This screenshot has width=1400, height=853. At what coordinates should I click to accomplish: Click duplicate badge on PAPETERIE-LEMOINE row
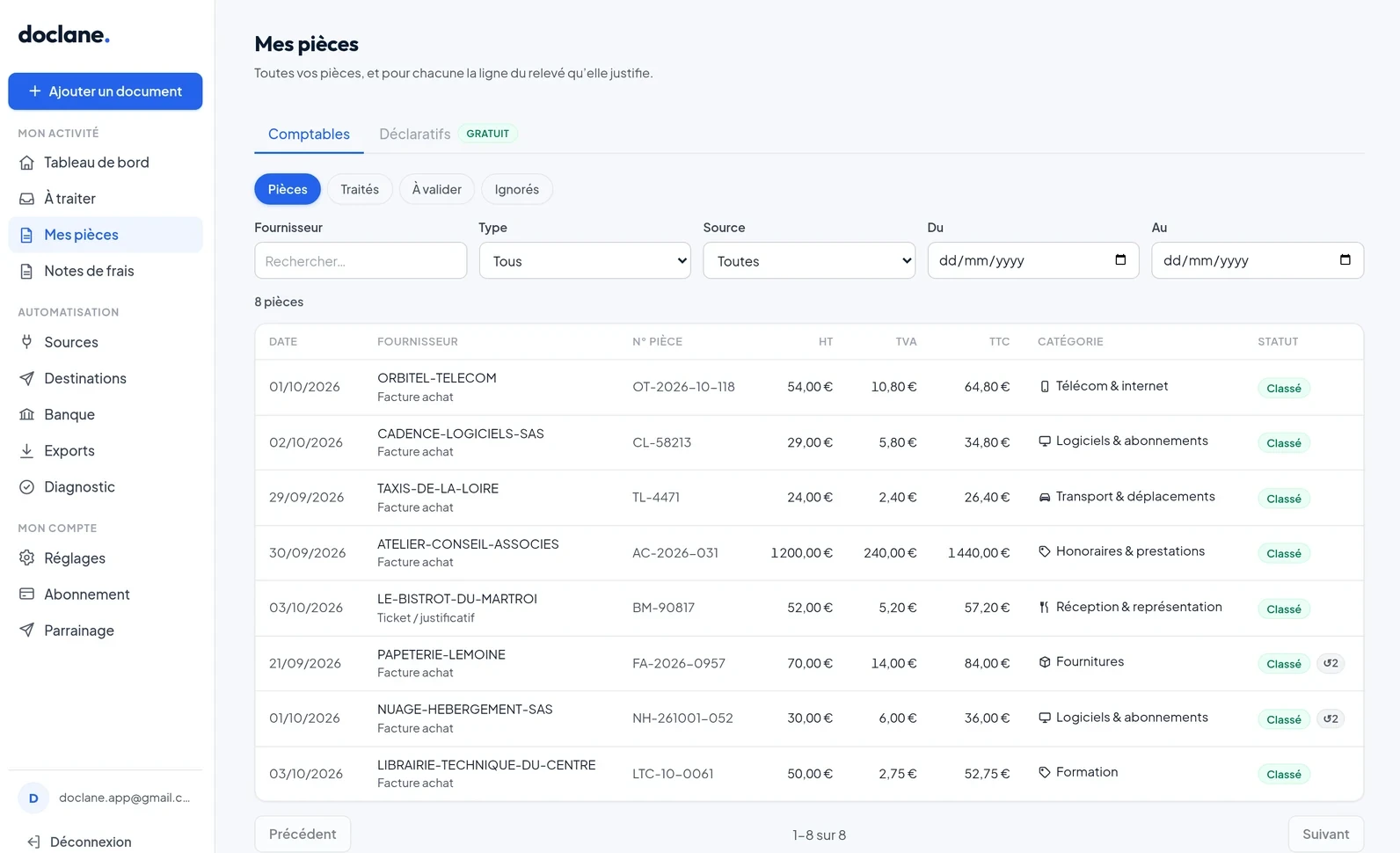[1331, 663]
